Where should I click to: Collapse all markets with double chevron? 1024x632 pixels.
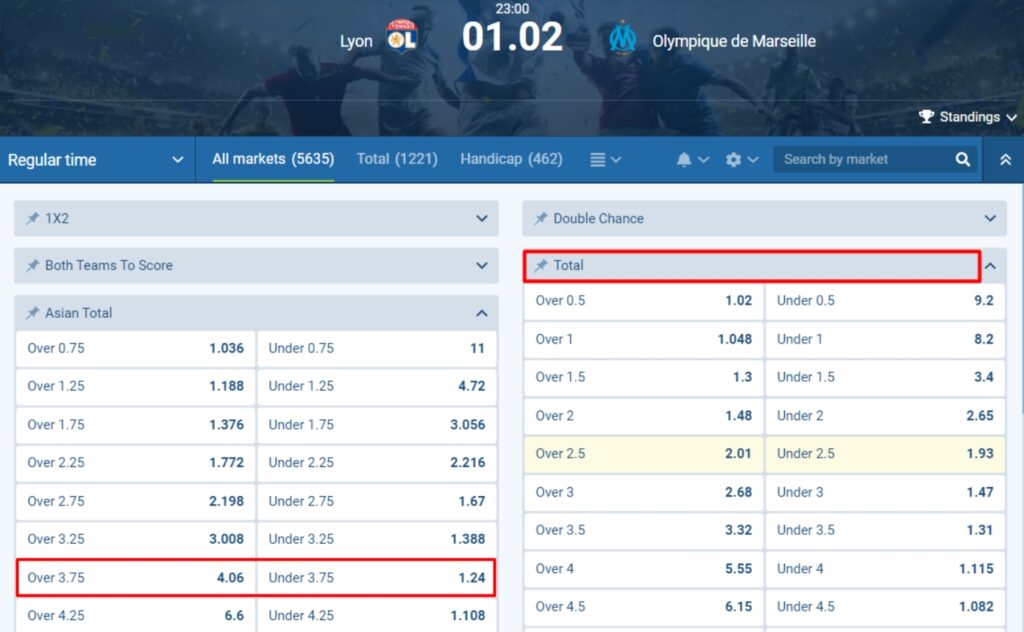pos(1005,160)
